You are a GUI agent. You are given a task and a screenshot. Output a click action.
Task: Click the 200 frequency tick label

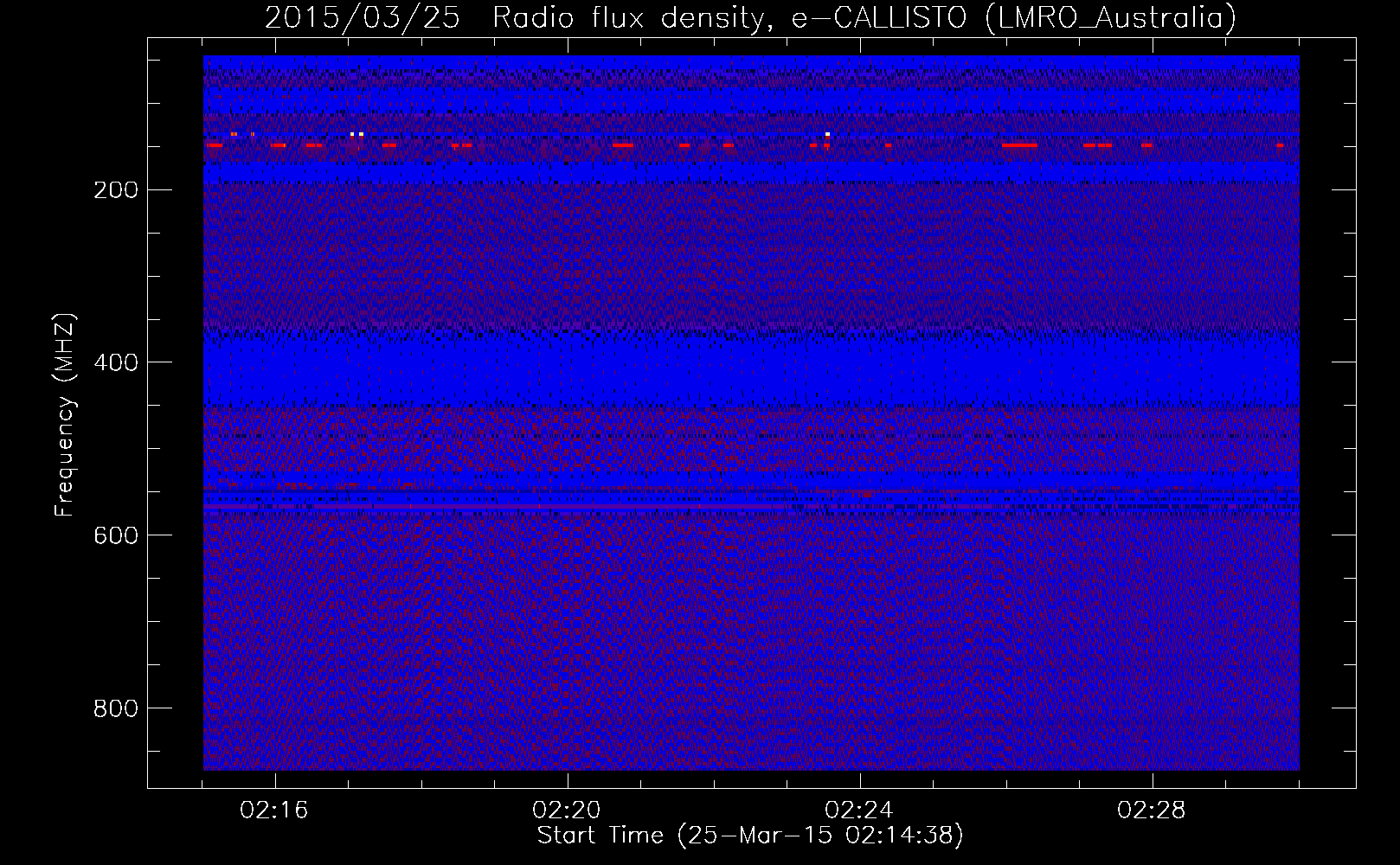[x=115, y=189]
